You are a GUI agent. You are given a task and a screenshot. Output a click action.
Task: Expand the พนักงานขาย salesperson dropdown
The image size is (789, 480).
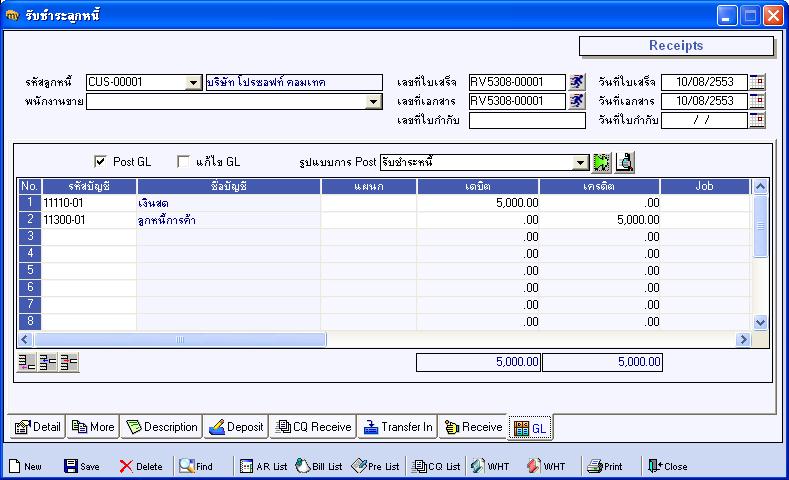tap(373, 102)
